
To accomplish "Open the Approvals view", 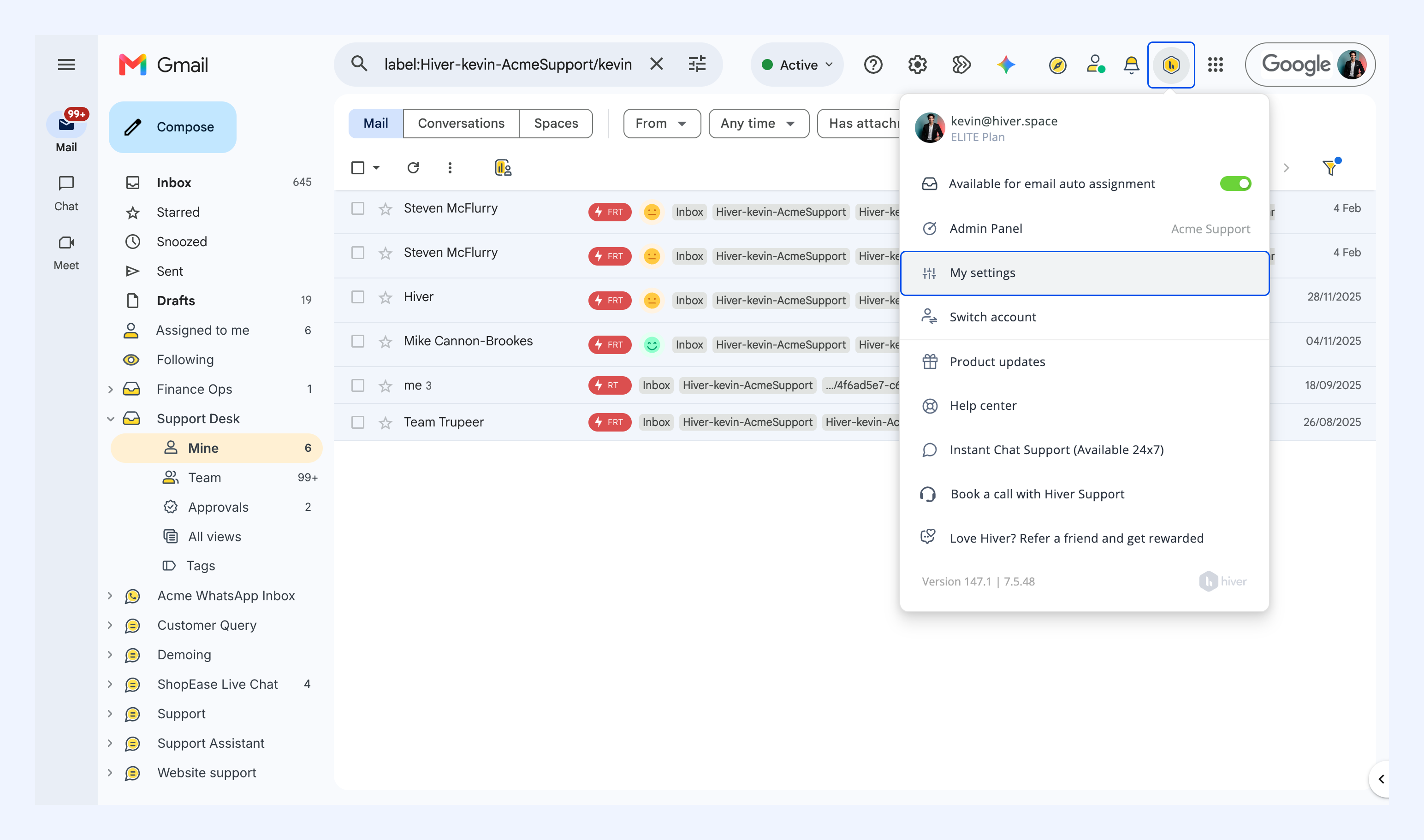I will pos(216,507).
